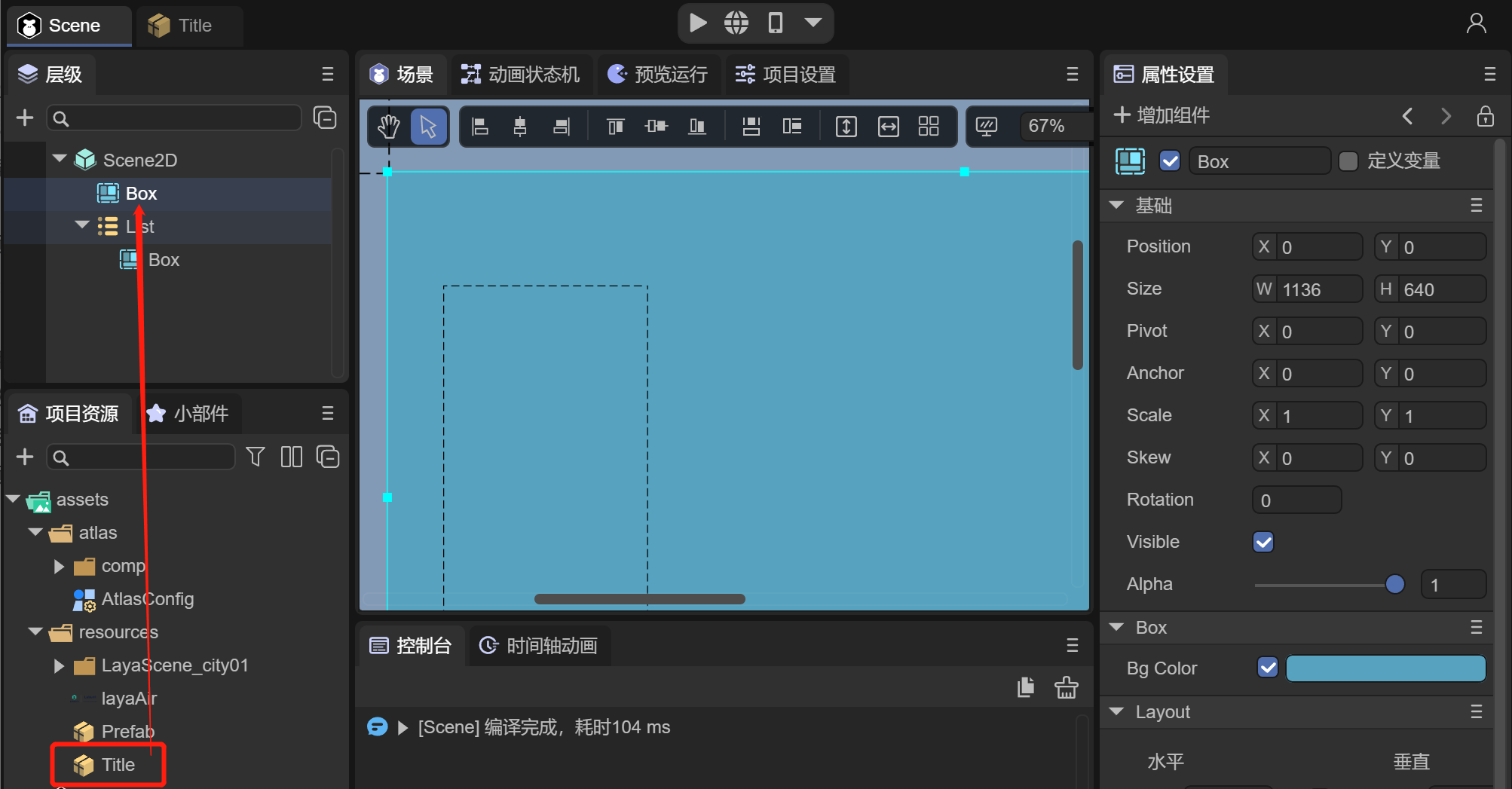
Task: Toggle the Bg Color checkbox
Action: tap(1268, 668)
